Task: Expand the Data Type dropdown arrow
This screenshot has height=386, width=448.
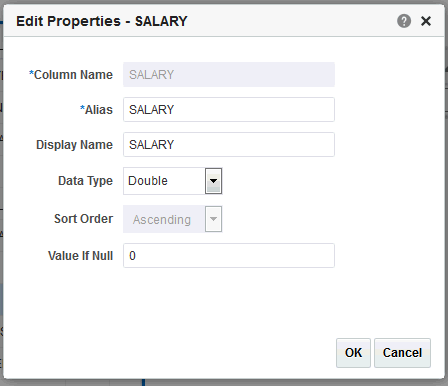Action: tap(213, 181)
